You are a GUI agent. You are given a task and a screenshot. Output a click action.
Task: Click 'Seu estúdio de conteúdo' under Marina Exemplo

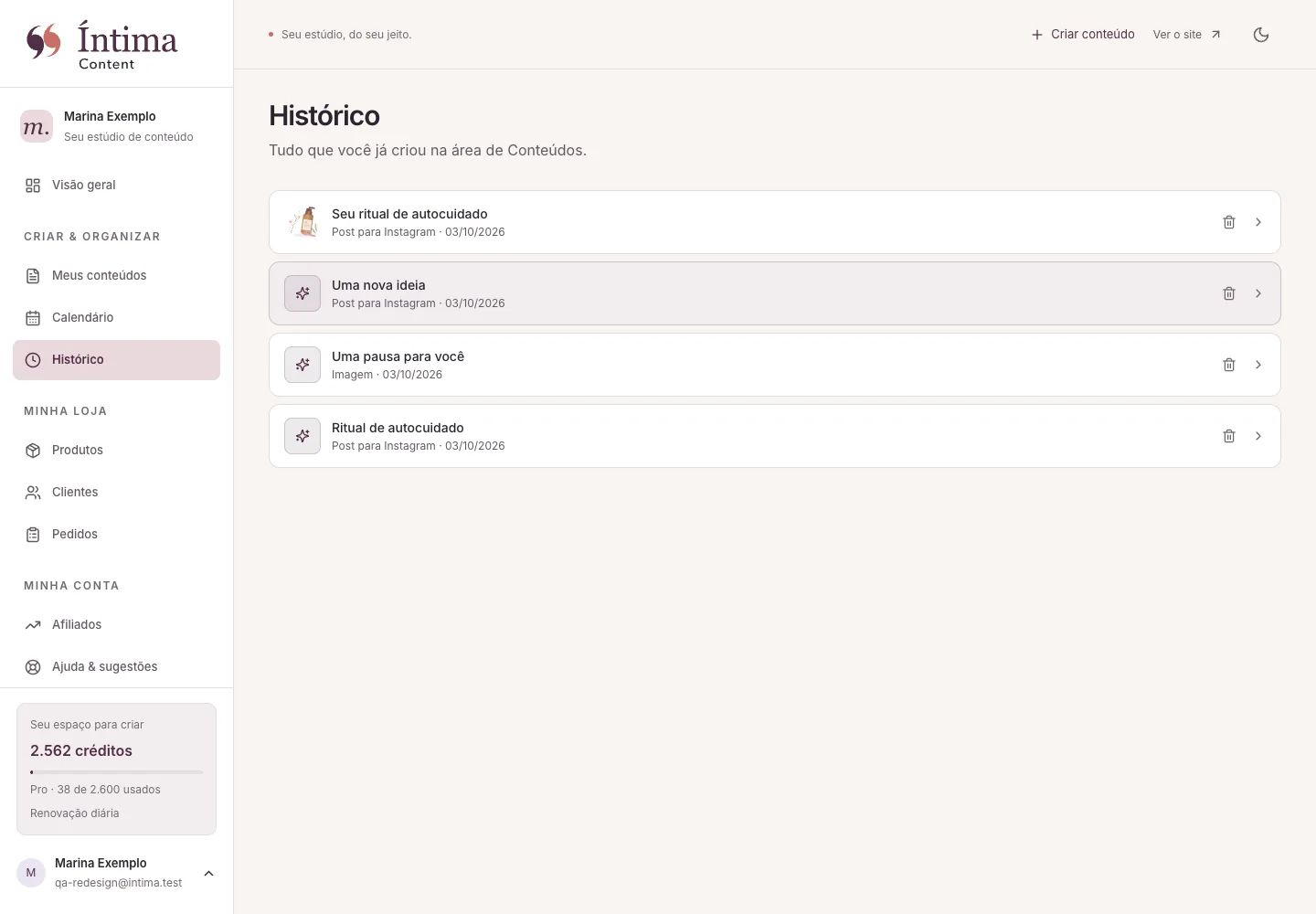pyautogui.click(x=129, y=137)
